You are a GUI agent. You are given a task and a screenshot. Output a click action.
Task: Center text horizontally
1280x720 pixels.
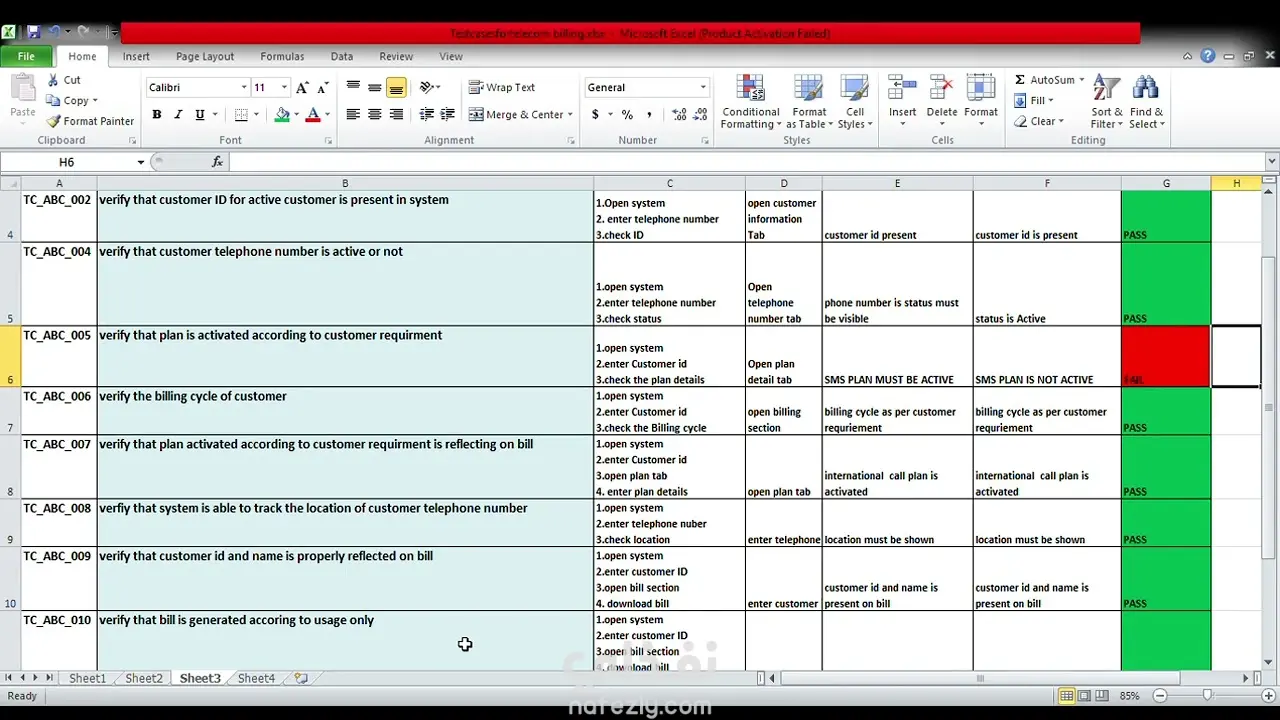pyautogui.click(x=374, y=115)
